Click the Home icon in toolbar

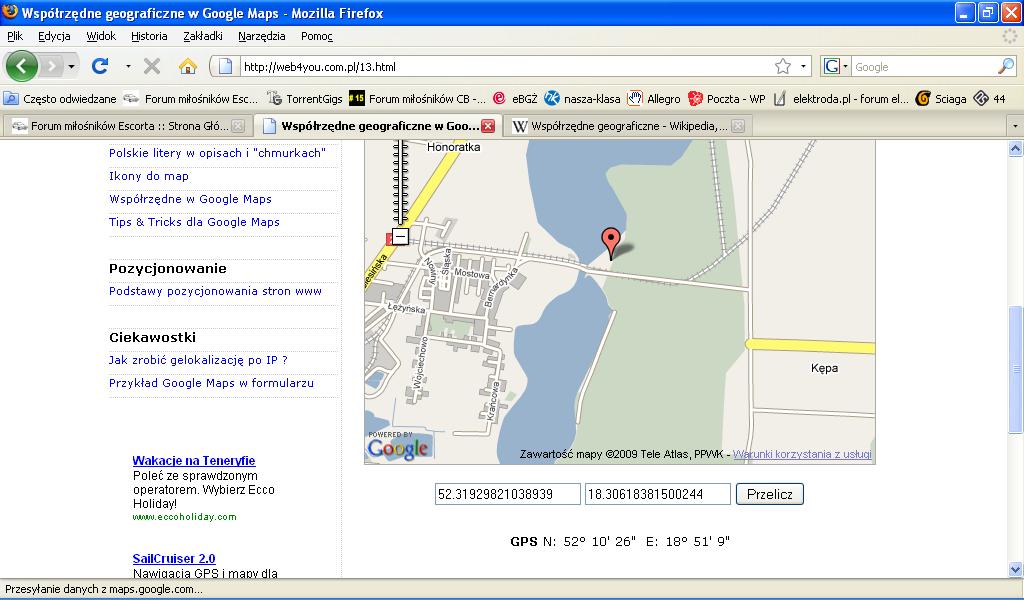point(187,66)
